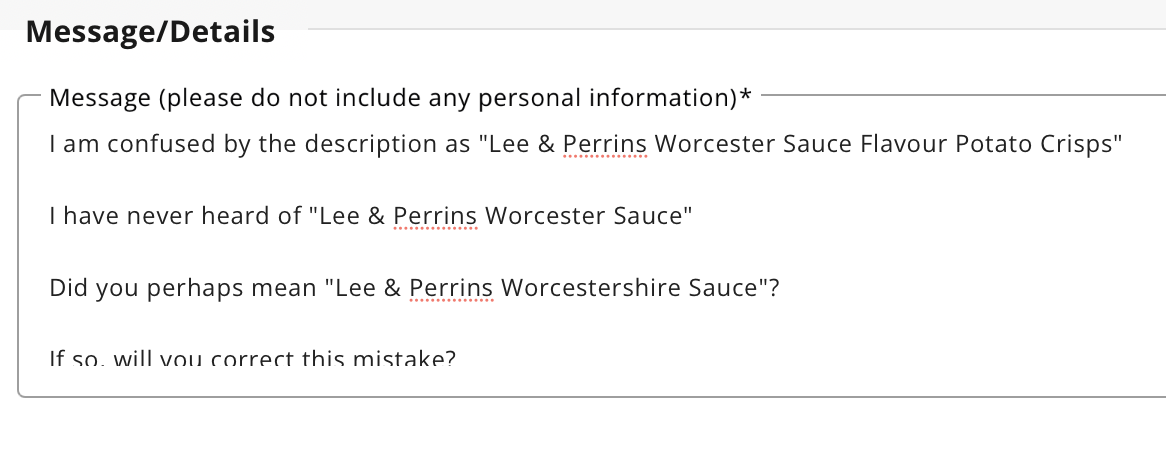Place cursor at start of "I am confused"
1166x450 pixels.
[x=50, y=144]
